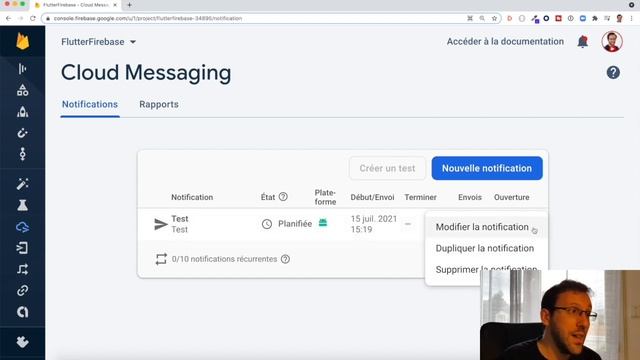Screen dimensions: 640x360
Task: Expand the FlutterFirebase project dropdown
Action: tap(133, 42)
